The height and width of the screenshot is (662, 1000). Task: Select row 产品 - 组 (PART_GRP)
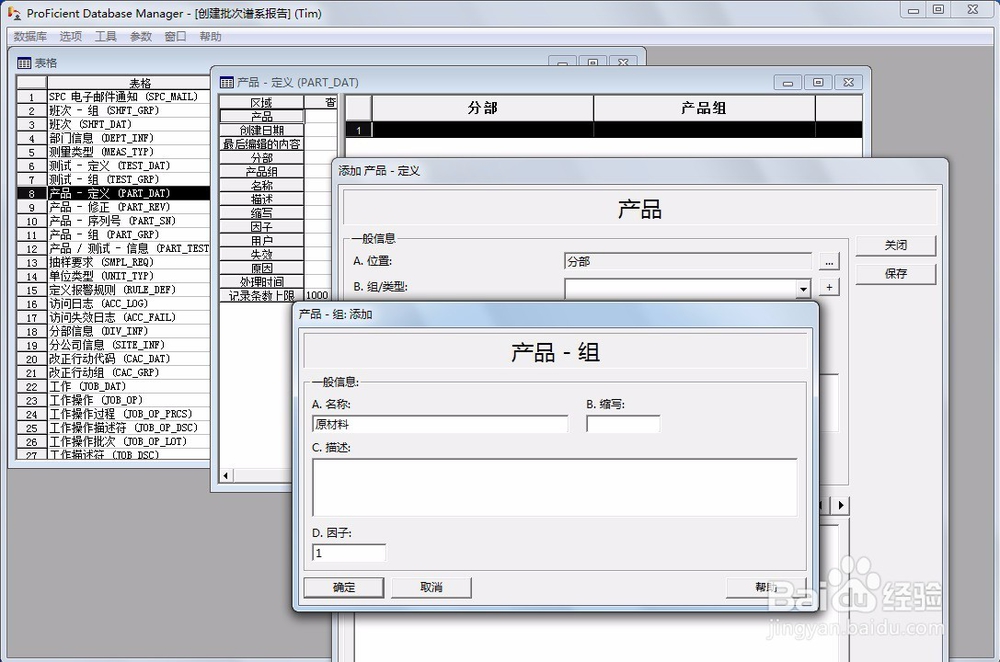(128, 235)
